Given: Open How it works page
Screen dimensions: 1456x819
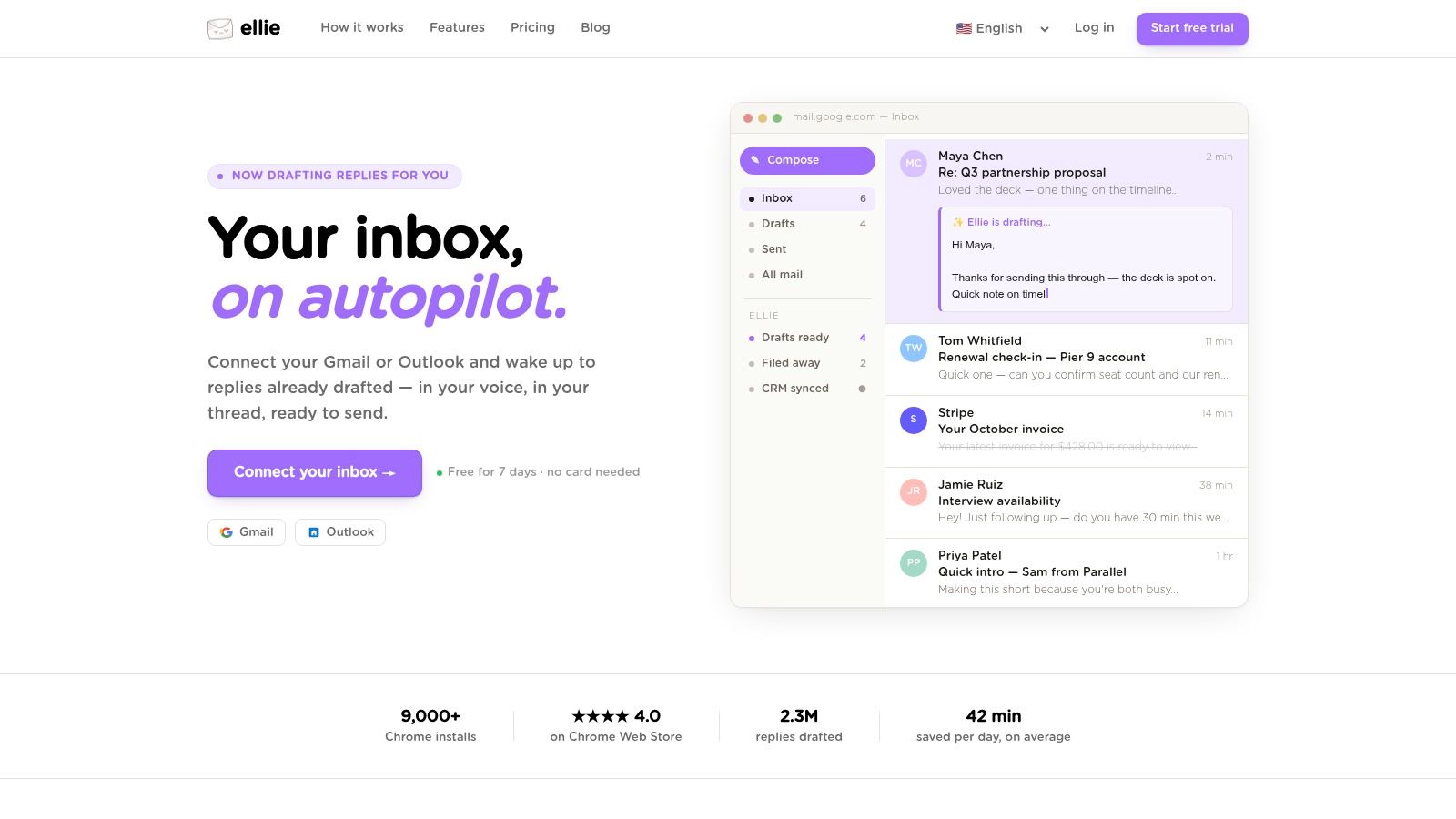Looking at the screenshot, I should click(x=362, y=27).
